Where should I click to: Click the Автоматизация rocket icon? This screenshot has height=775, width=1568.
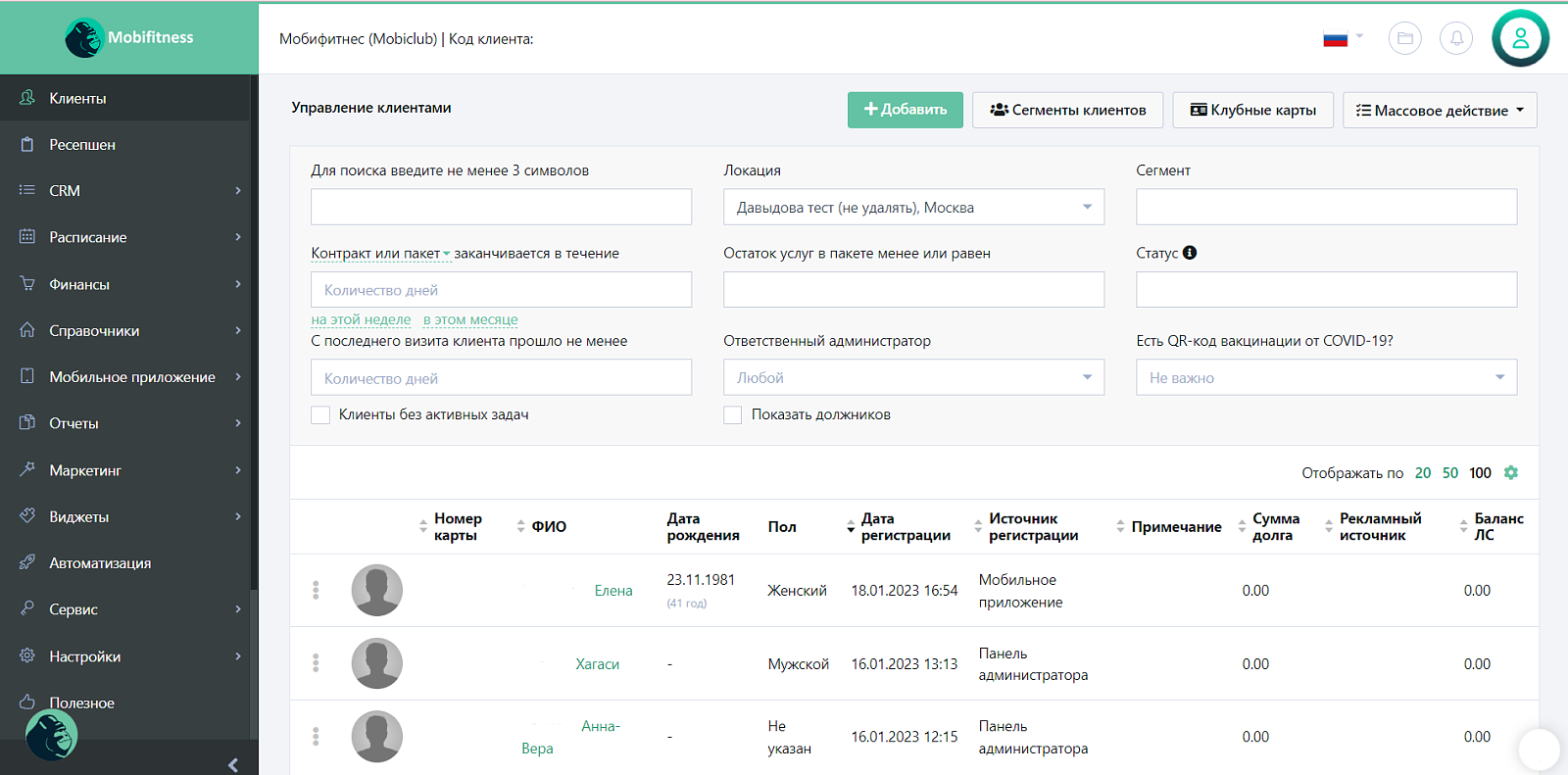[27, 562]
